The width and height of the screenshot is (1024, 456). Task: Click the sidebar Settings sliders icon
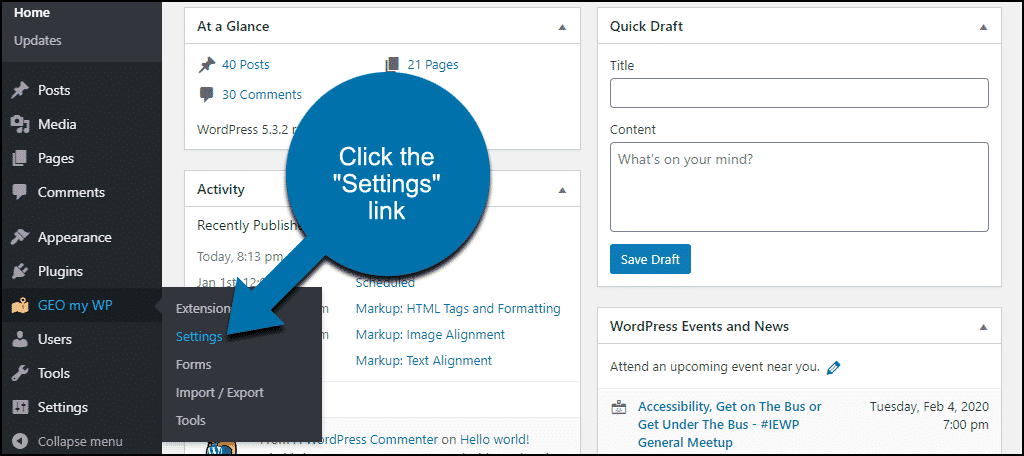(20, 407)
